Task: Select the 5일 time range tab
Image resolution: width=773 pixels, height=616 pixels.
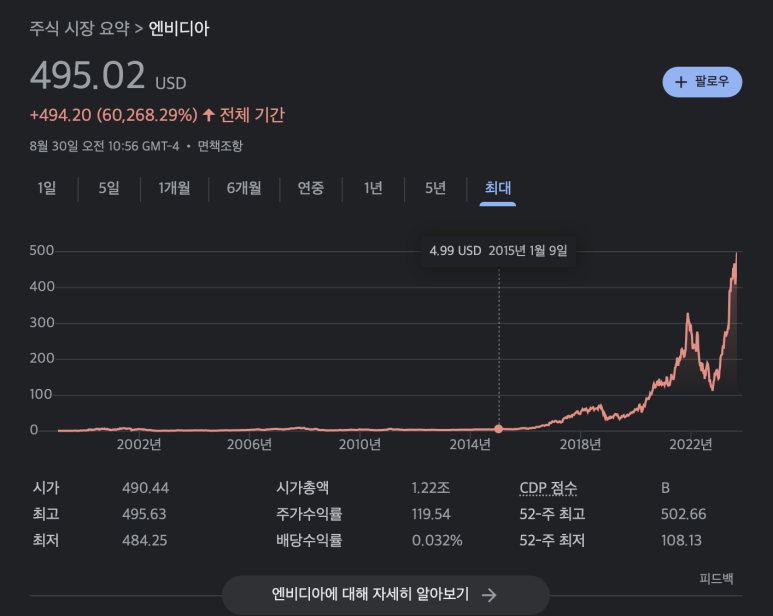Action: [x=109, y=188]
